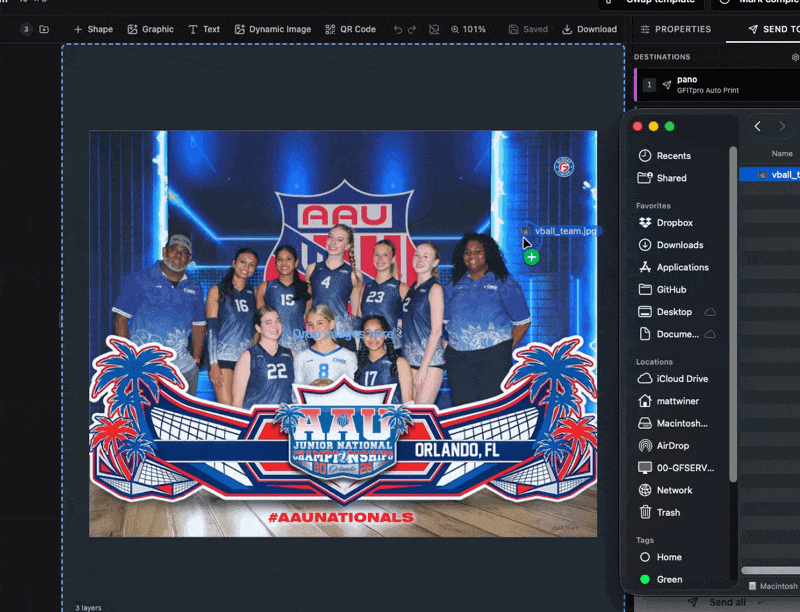Screen dimensions: 800x612
Task: Click Macintosh in the Finder path bar
Action: click(773, 586)
